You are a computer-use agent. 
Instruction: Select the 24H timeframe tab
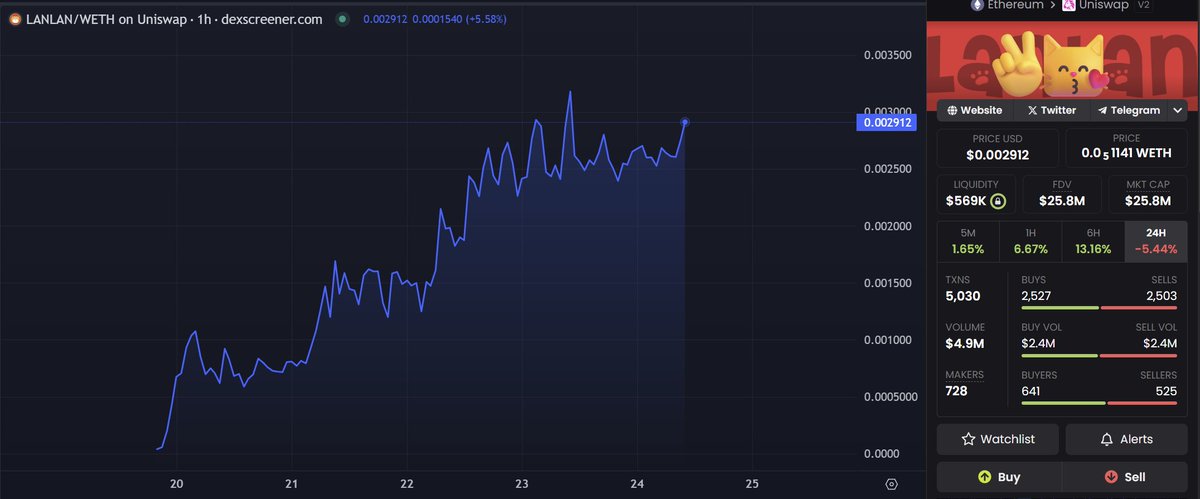(x=1156, y=241)
